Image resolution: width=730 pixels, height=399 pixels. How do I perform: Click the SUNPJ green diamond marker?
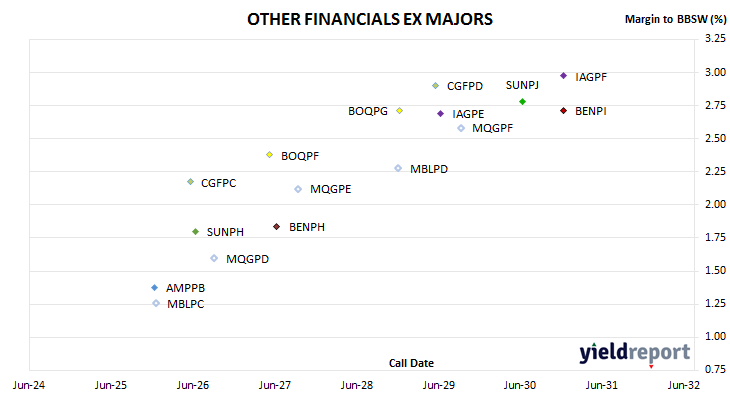pos(522,101)
